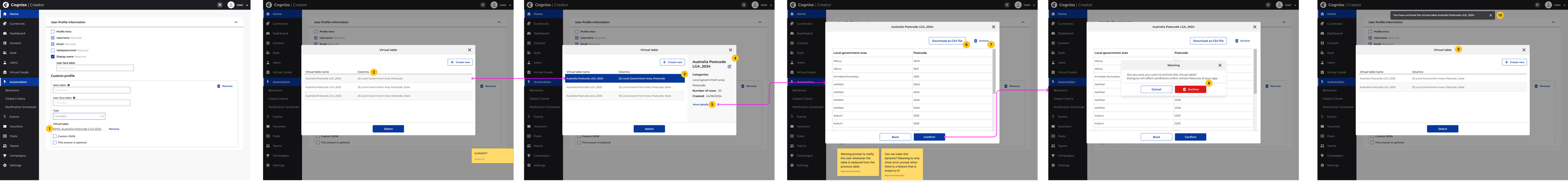Viewport: 1568px width, 184px height.
Task: Close the Warning dialog with its X
Action: coord(1220,65)
